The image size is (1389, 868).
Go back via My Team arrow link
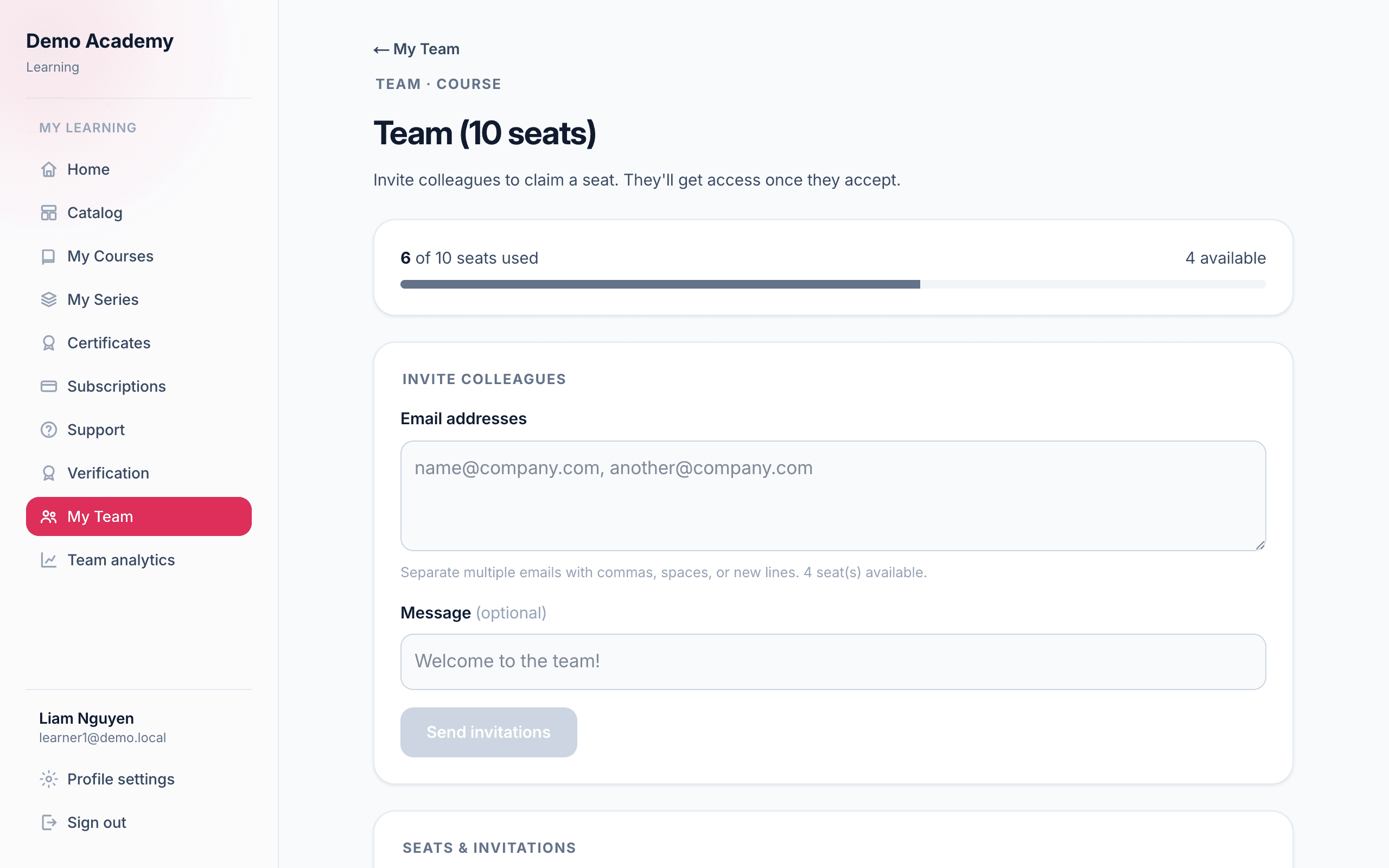click(x=417, y=49)
